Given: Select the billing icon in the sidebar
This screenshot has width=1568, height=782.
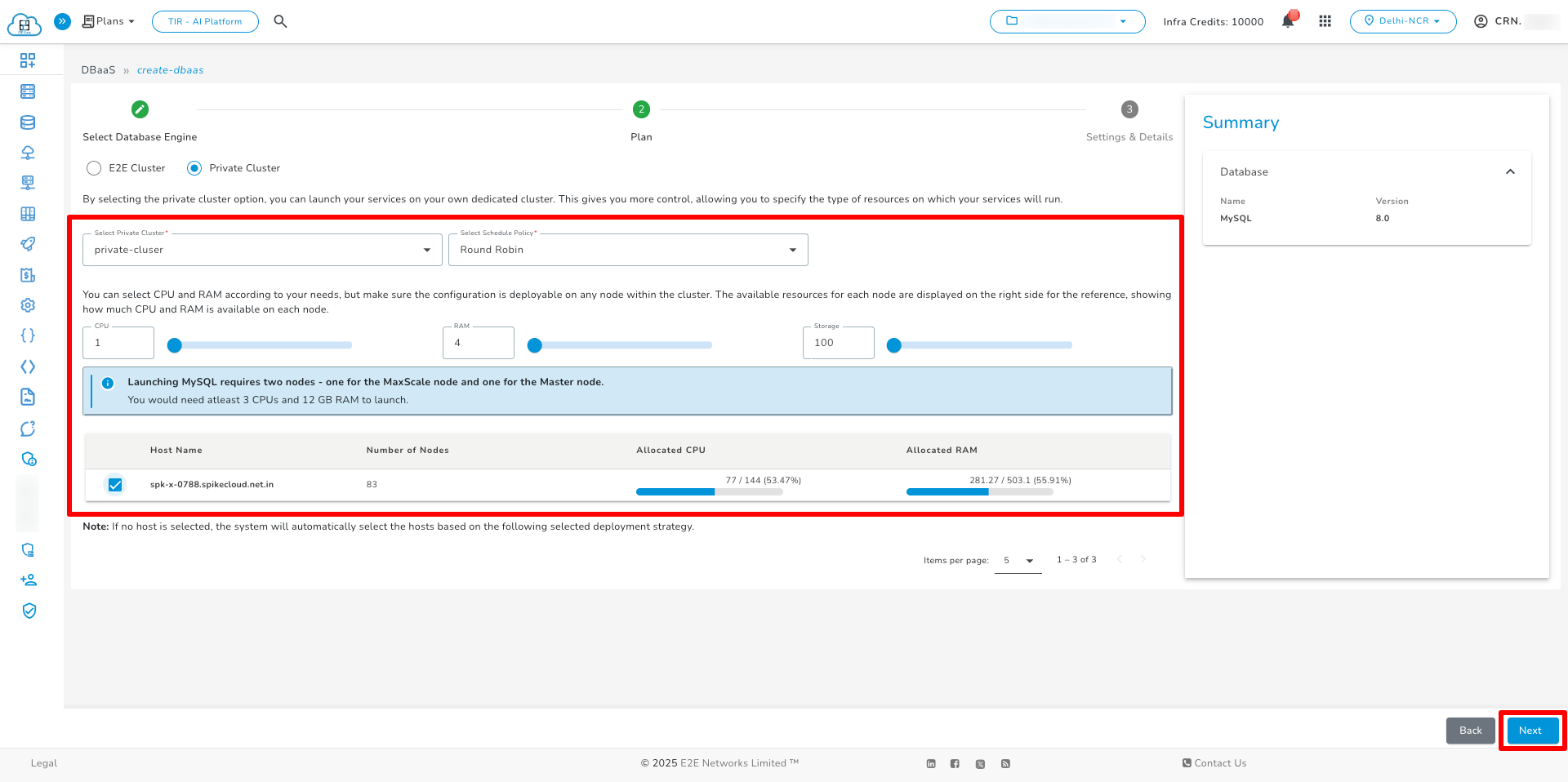Looking at the screenshot, I should coord(28,275).
